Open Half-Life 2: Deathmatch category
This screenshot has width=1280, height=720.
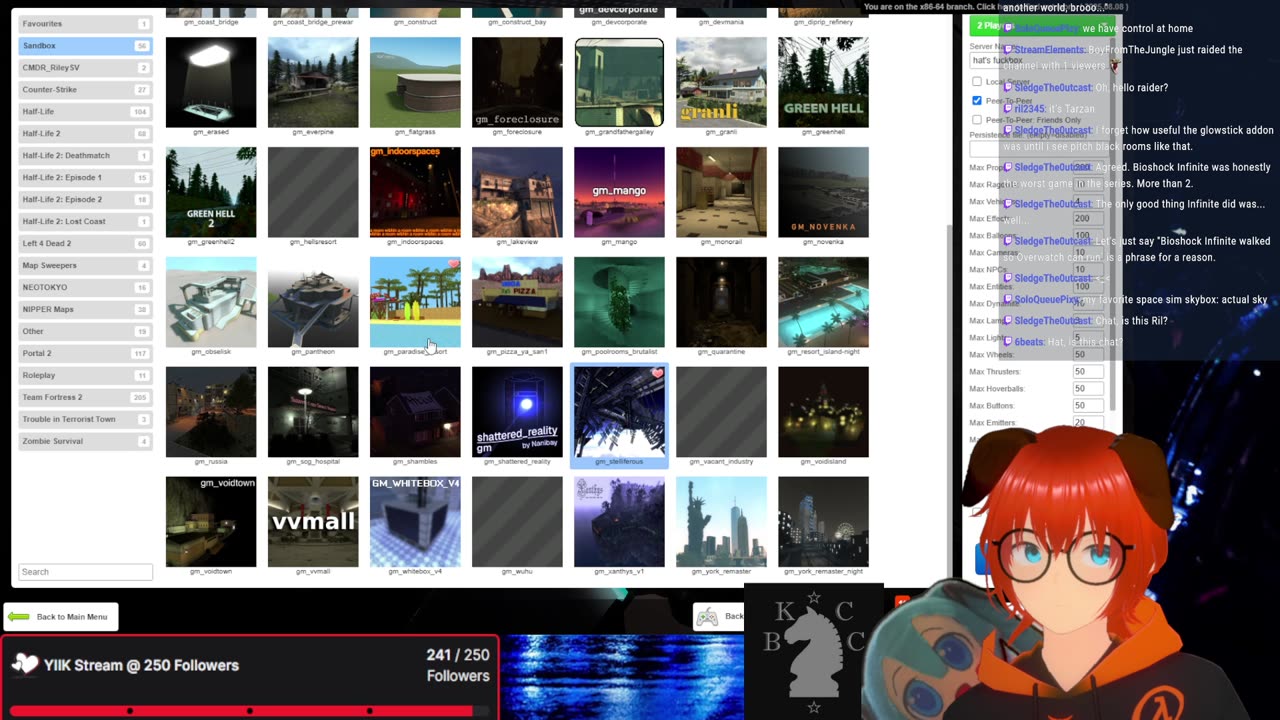(85, 155)
